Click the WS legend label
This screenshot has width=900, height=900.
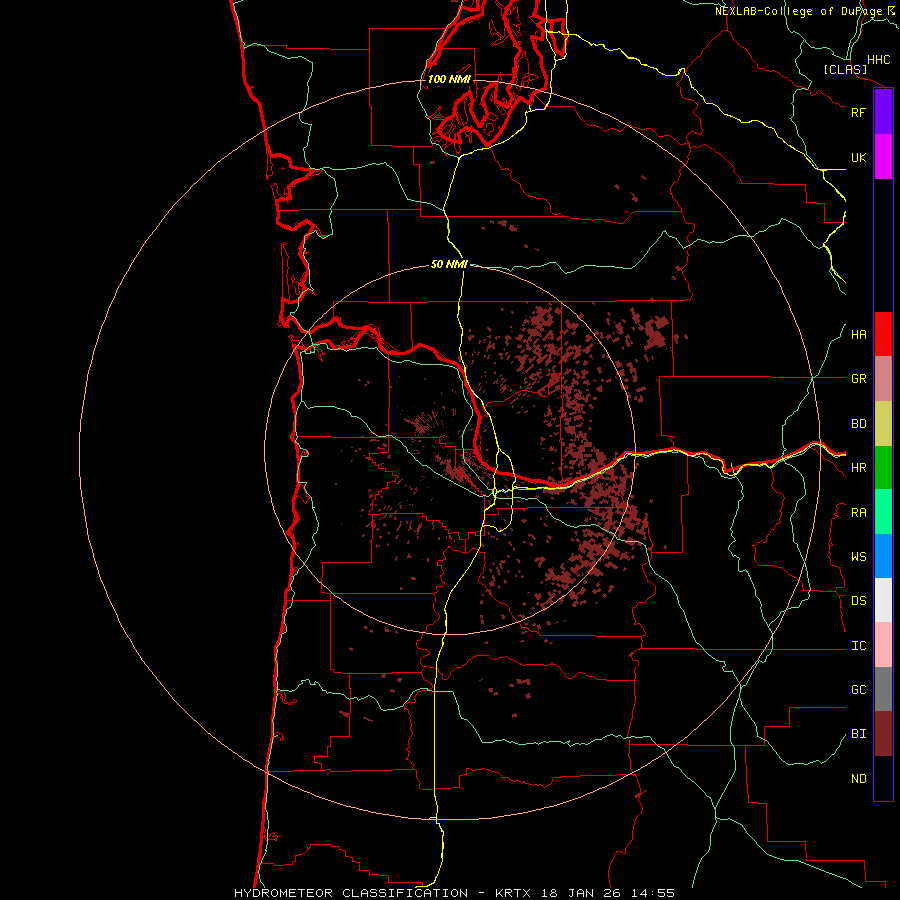pos(858,557)
